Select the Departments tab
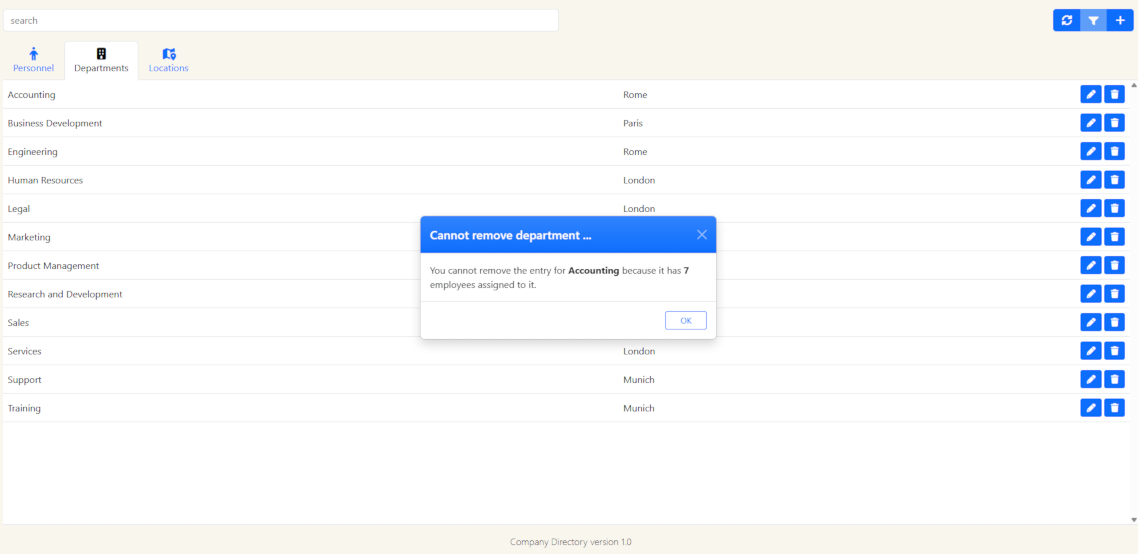 101,60
